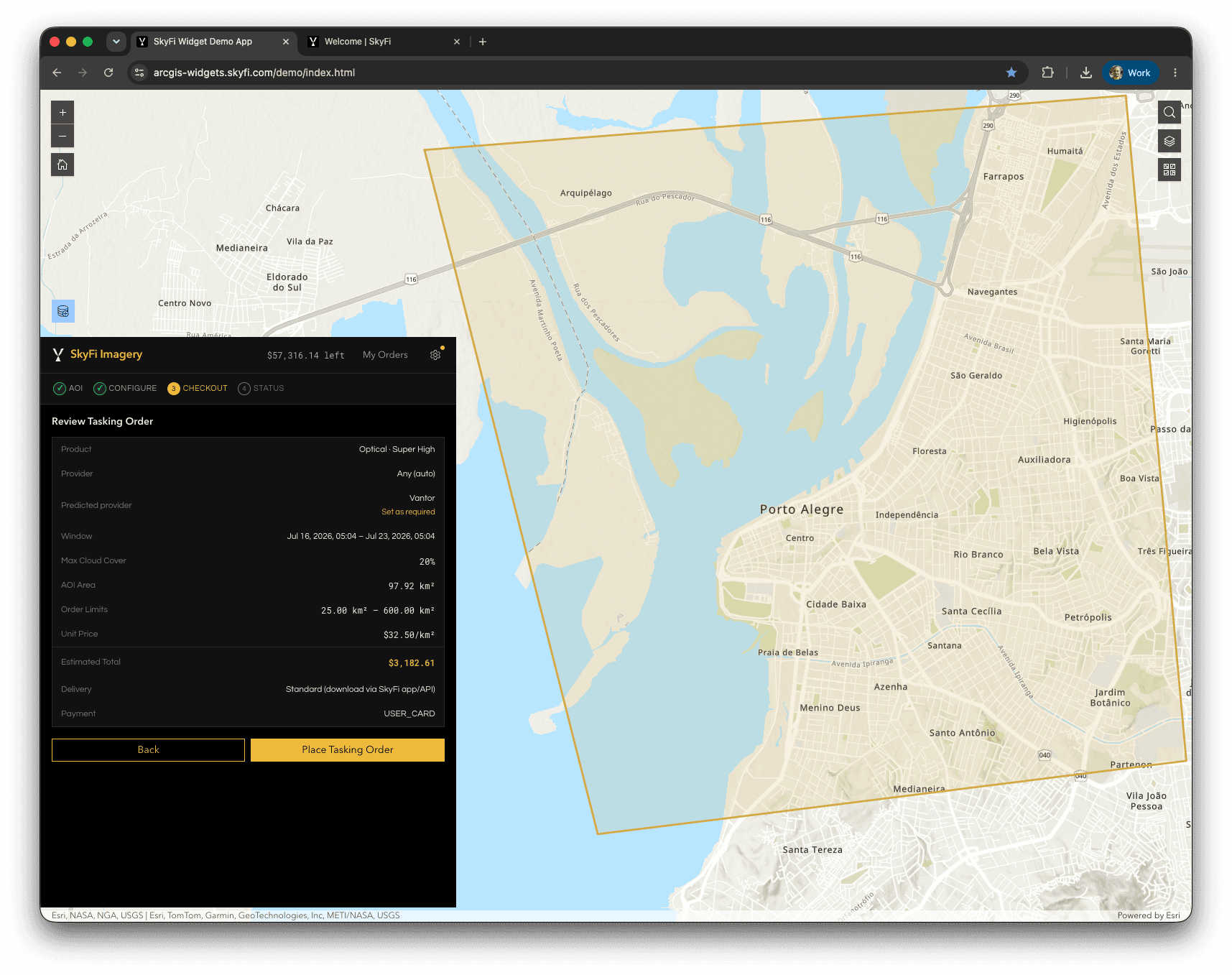Place the tasking order
The height and width of the screenshot is (975, 1232).
click(348, 750)
